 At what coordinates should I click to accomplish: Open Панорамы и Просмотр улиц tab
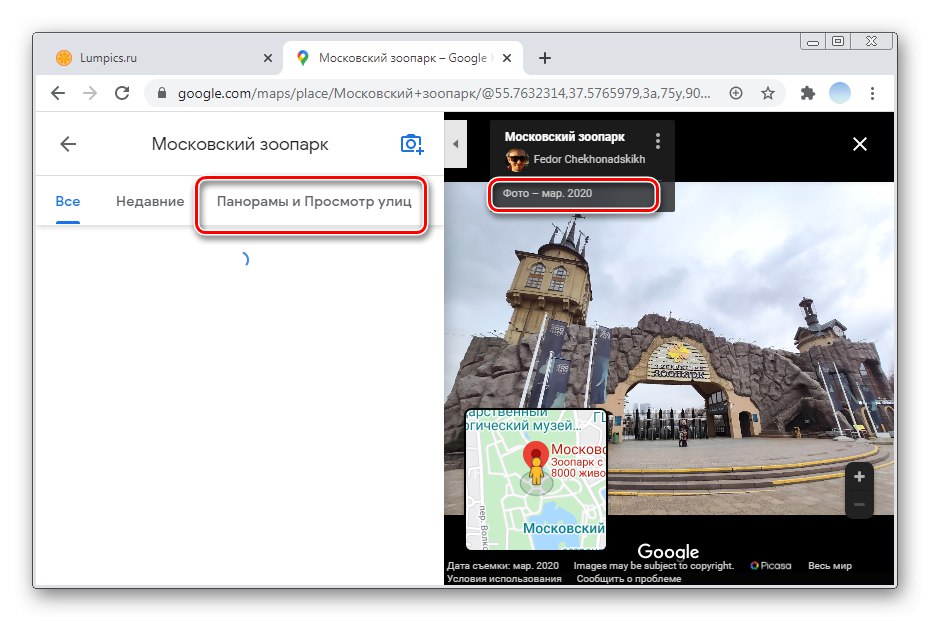click(314, 202)
